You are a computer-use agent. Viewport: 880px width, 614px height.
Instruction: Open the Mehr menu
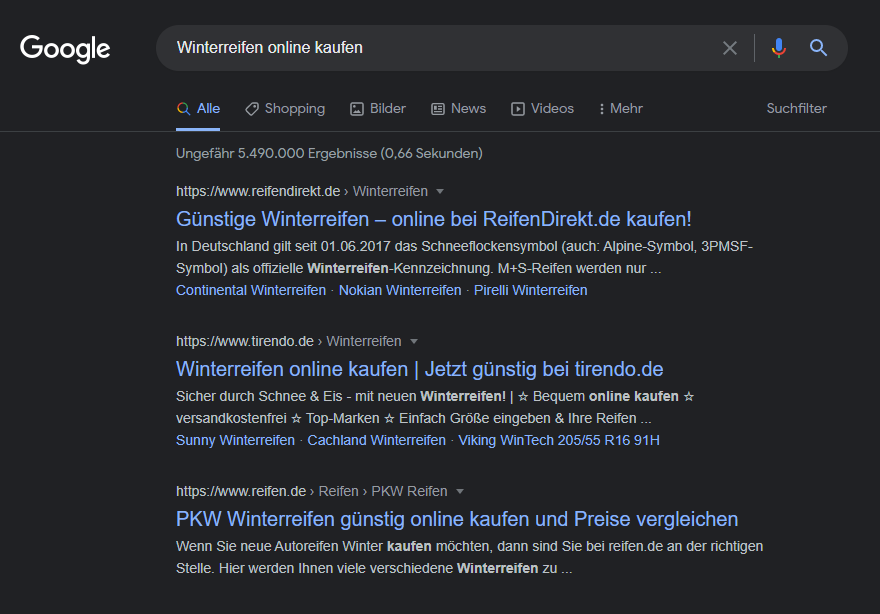tap(620, 109)
